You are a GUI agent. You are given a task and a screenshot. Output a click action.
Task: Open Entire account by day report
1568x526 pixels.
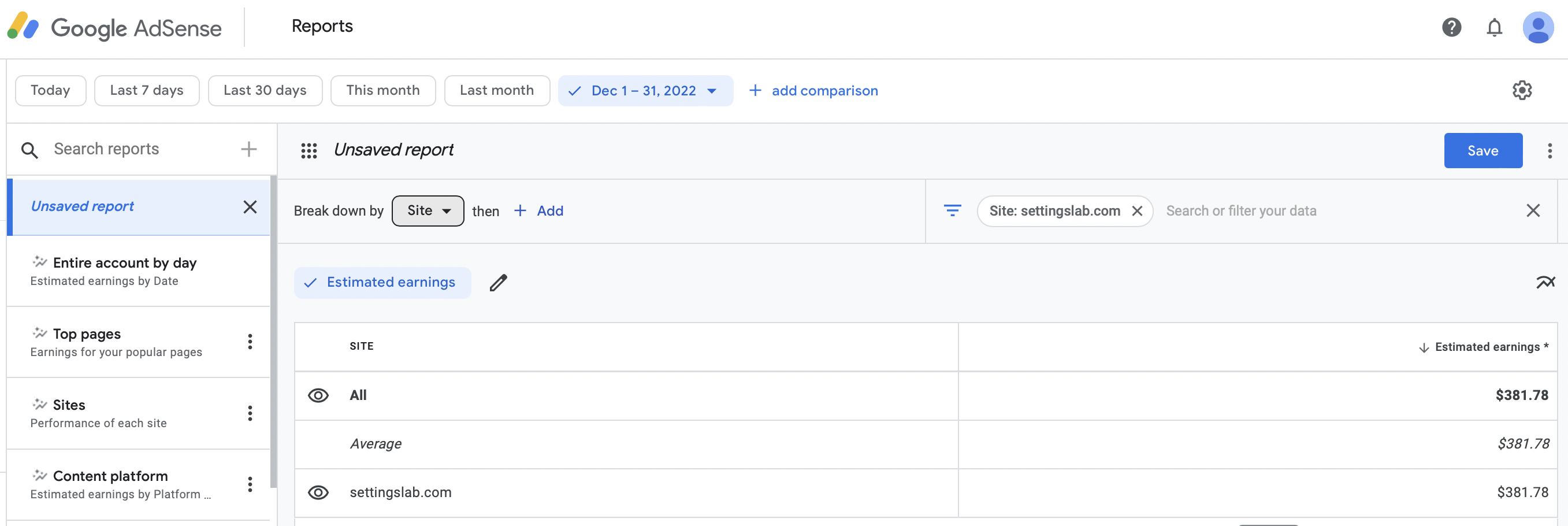139,271
